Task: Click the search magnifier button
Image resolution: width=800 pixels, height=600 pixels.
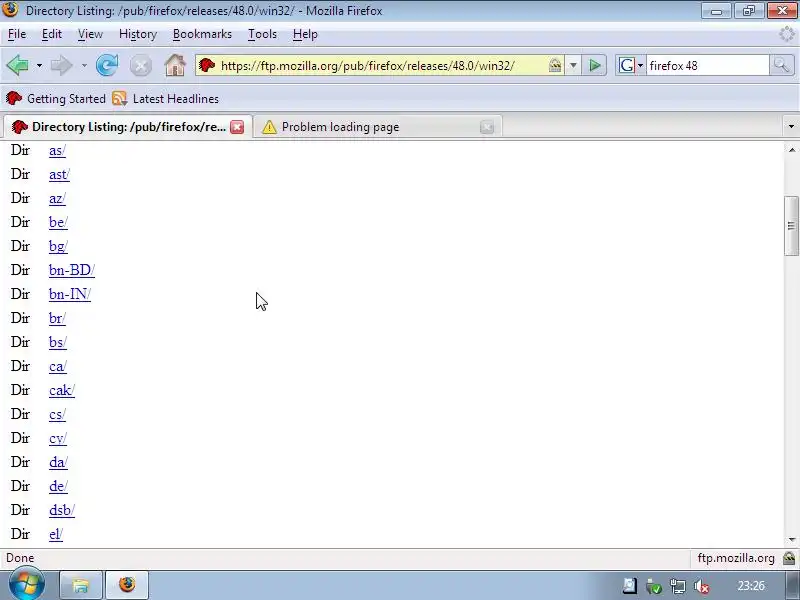Action: (x=781, y=65)
